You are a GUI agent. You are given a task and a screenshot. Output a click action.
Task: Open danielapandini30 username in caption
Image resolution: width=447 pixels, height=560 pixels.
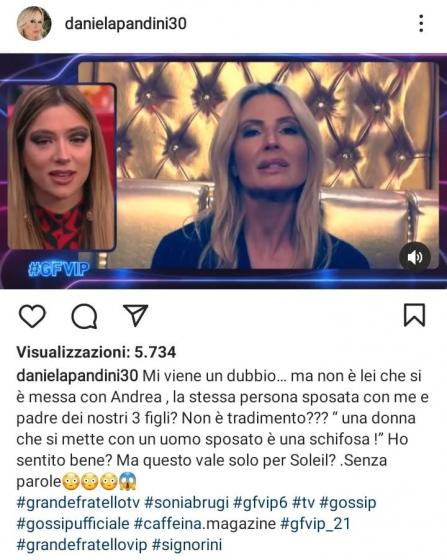coord(77,376)
